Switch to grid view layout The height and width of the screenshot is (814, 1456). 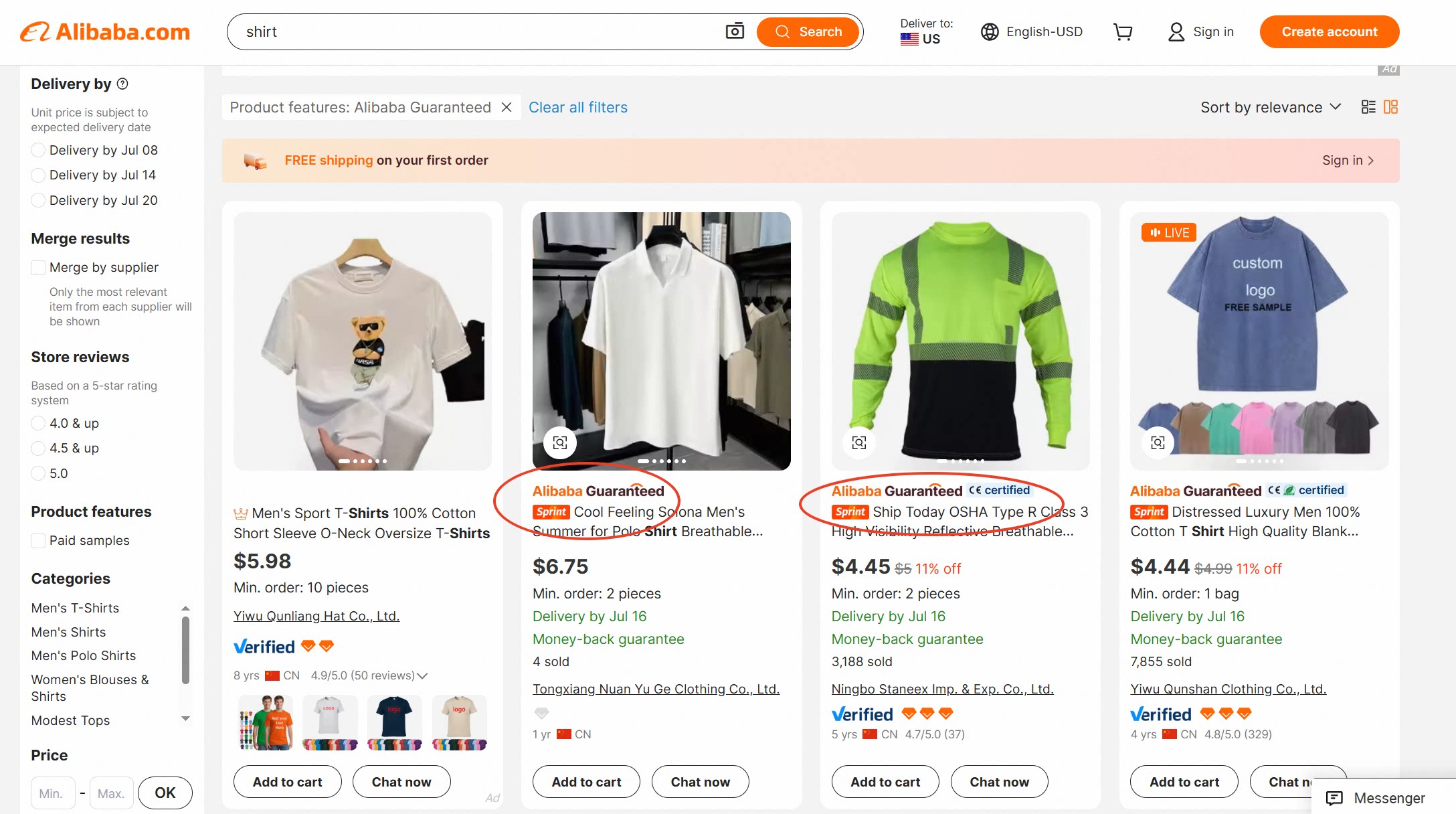[x=1391, y=106]
